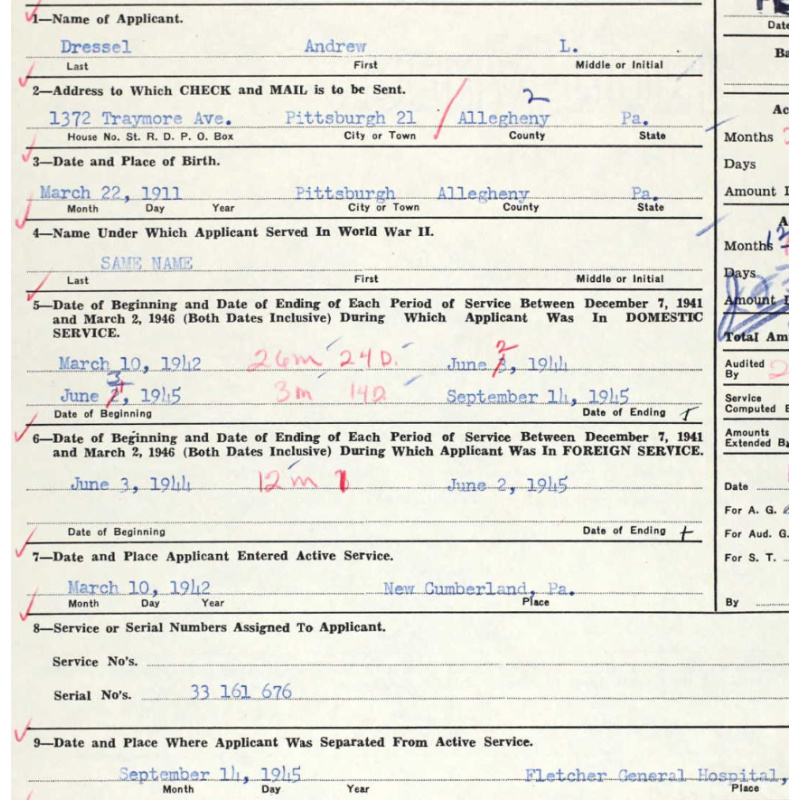
Task: Click the "Serial No's." label
Action: click(x=92, y=696)
